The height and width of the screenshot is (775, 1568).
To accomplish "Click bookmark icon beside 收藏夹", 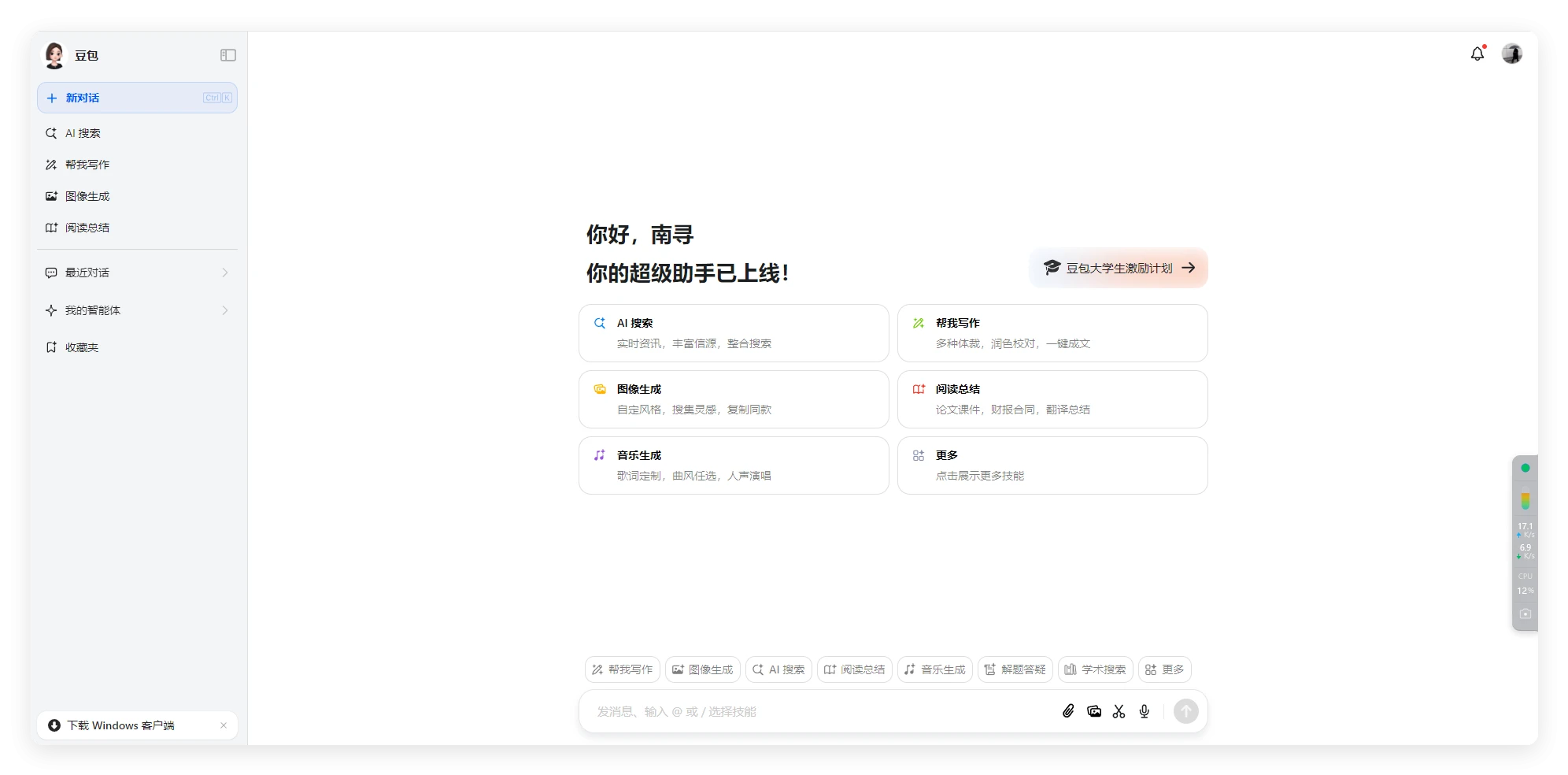I will (51, 347).
